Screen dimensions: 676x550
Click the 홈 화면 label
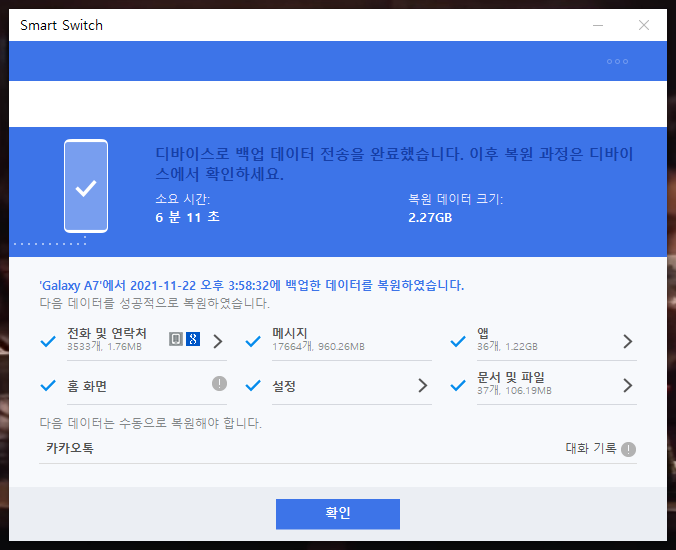(x=87, y=386)
